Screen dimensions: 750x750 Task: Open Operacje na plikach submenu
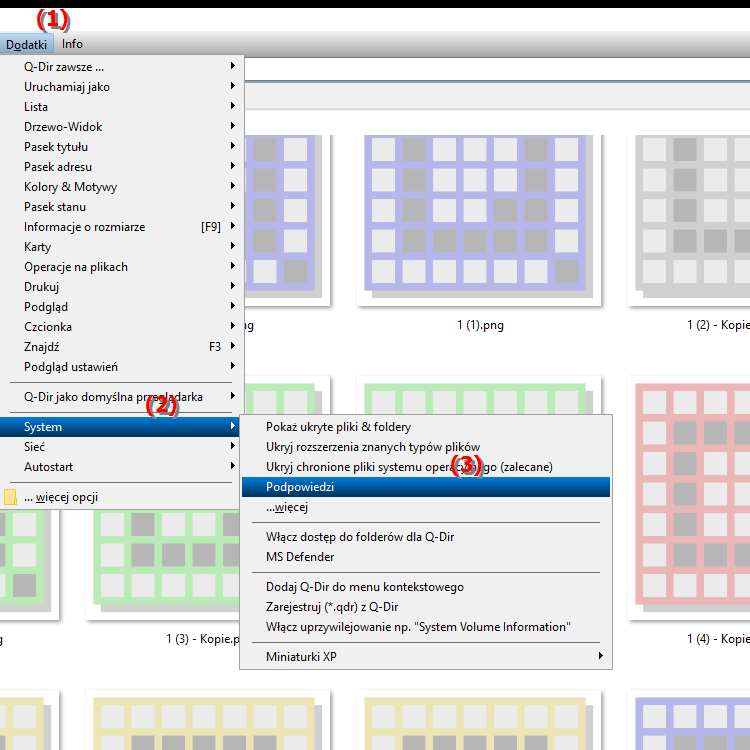[122, 267]
